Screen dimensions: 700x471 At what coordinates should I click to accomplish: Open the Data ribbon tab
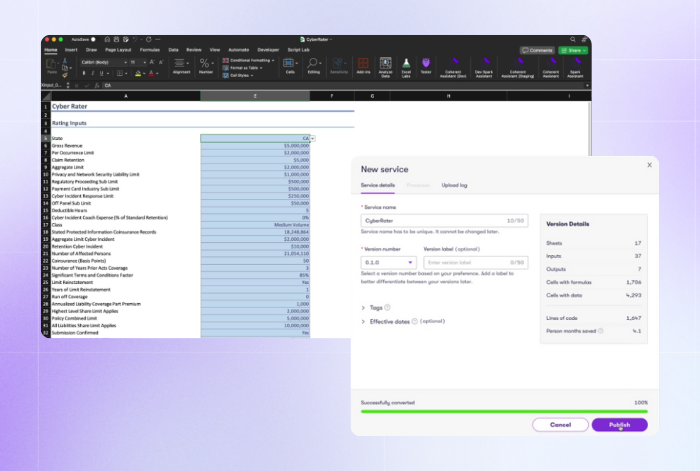coord(173,50)
